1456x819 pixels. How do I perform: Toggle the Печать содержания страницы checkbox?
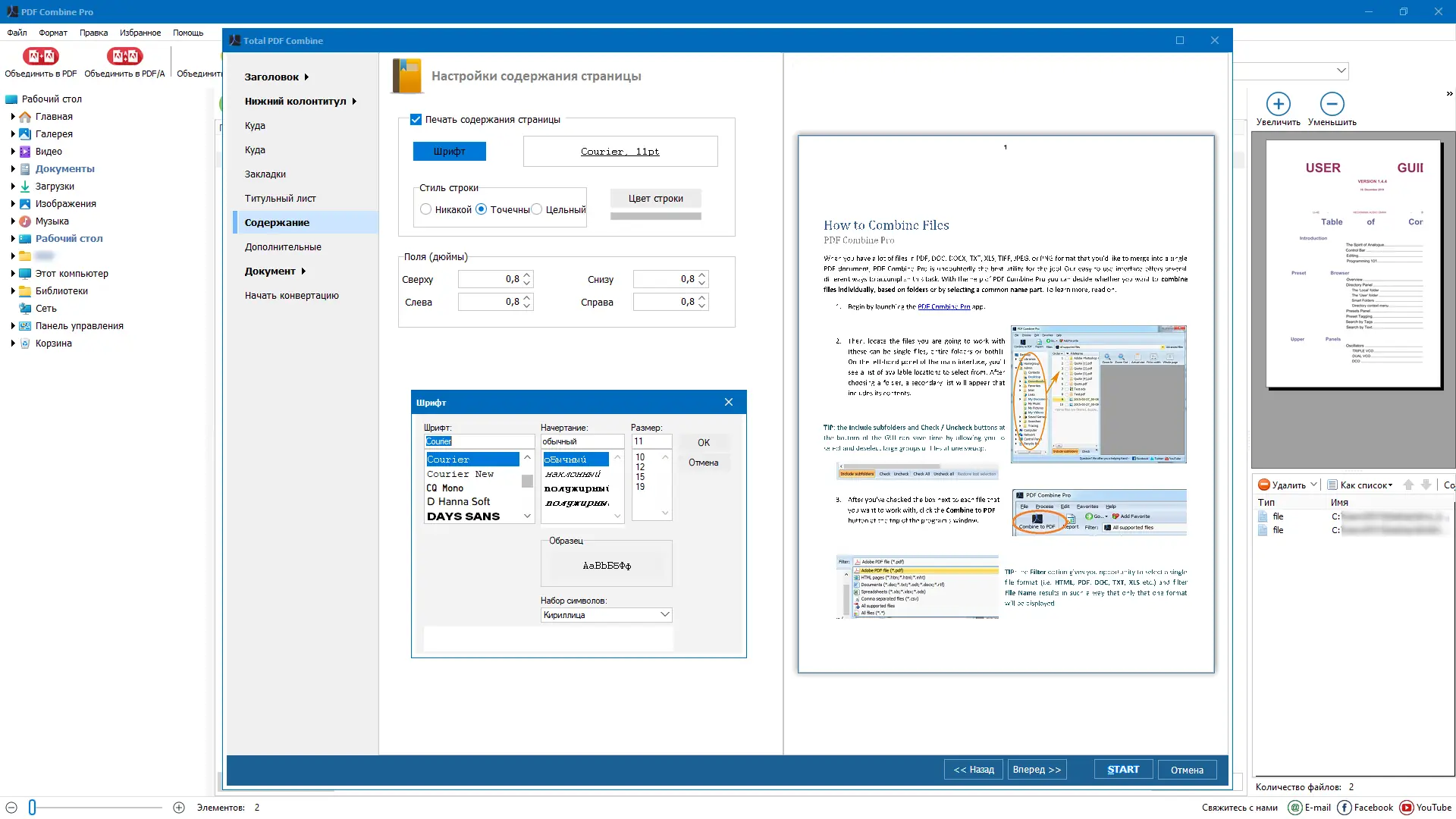coord(416,119)
